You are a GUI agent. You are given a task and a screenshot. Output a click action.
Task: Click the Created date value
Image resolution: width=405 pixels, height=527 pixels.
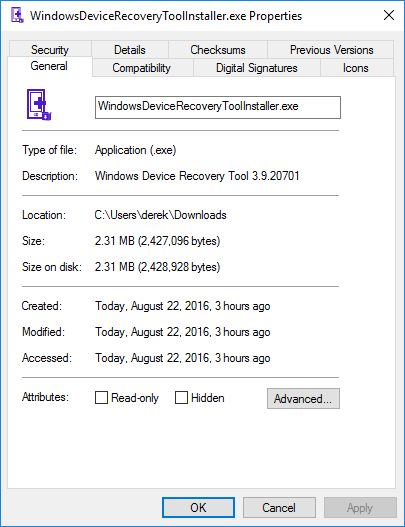183,306
